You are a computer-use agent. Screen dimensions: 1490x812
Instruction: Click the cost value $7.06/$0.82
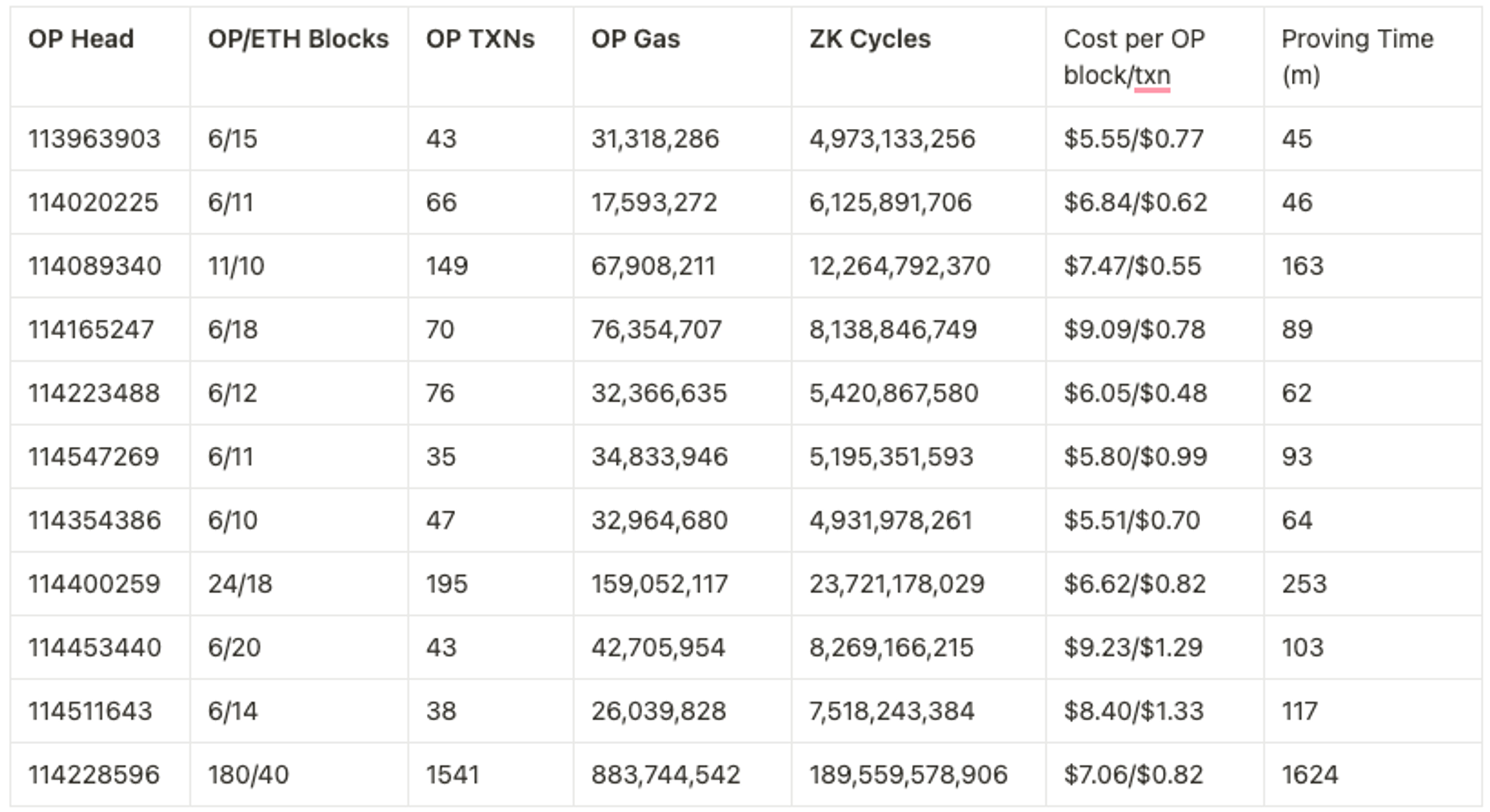(1133, 775)
